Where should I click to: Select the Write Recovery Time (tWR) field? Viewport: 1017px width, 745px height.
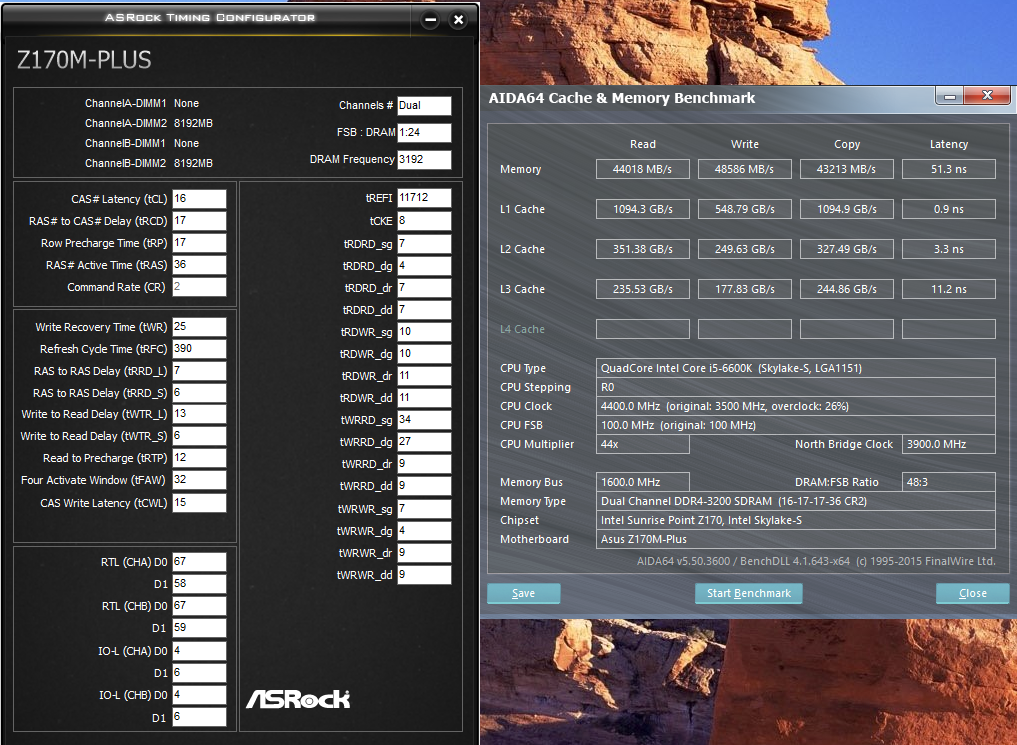tap(199, 327)
